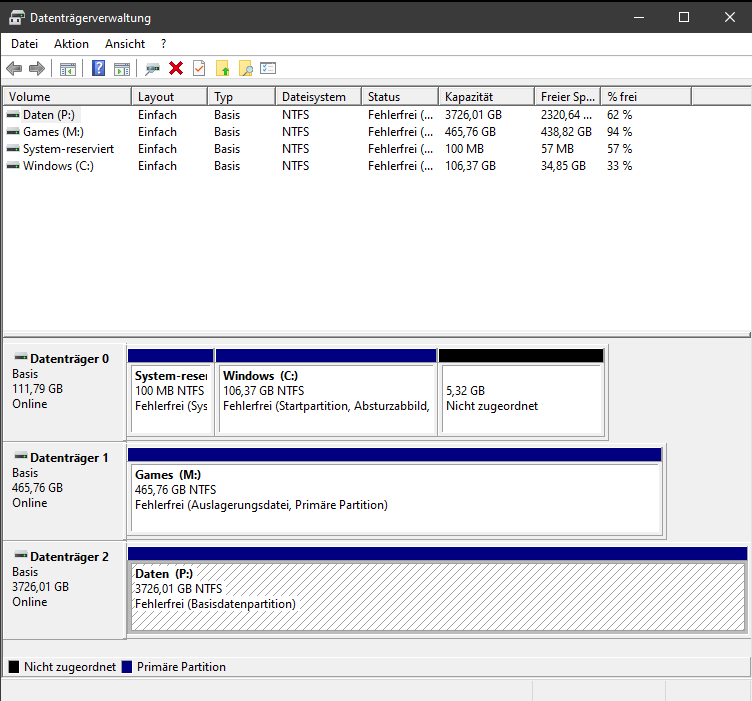The image size is (752, 701).
Task: Select the Windows (C:) volume in list
Action: pyautogui.click(x=59, y=166)
